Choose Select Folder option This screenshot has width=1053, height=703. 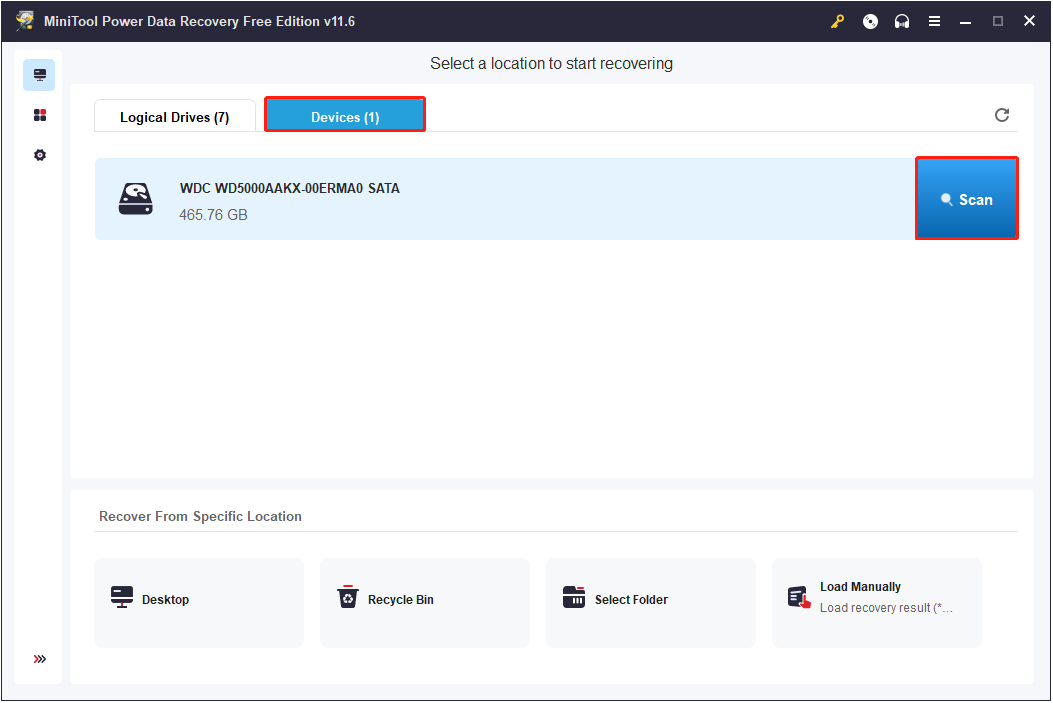click(x=651, y=602)
